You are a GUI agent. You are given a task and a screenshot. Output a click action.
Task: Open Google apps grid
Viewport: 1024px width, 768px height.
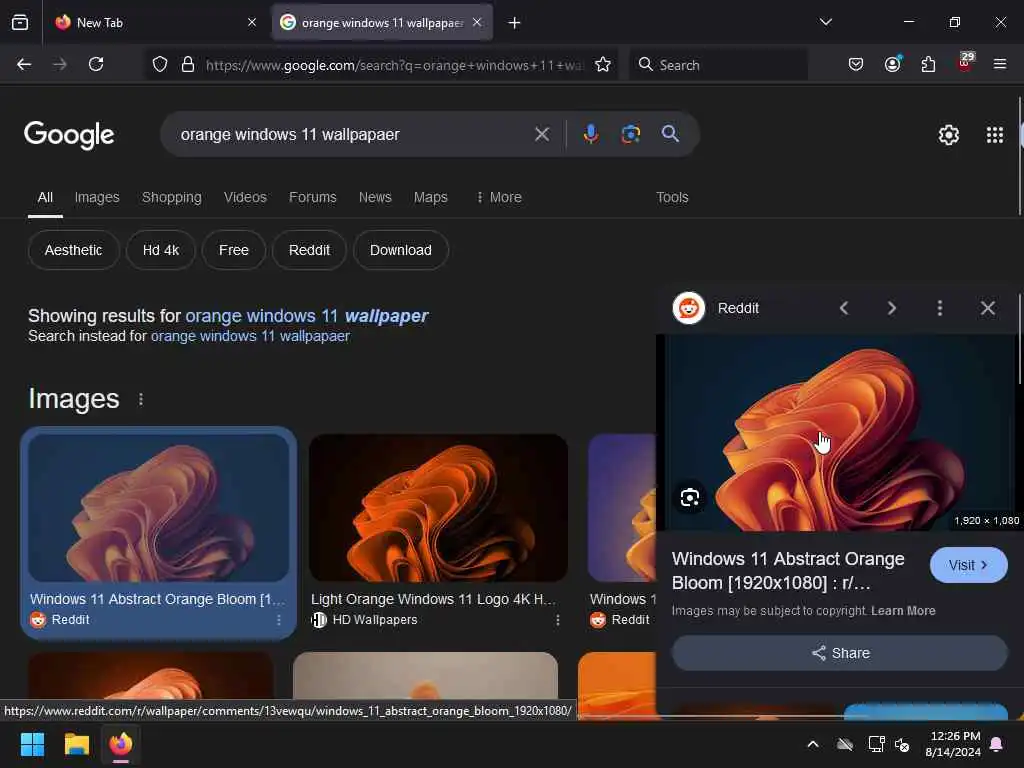click(x=995, y=135)
